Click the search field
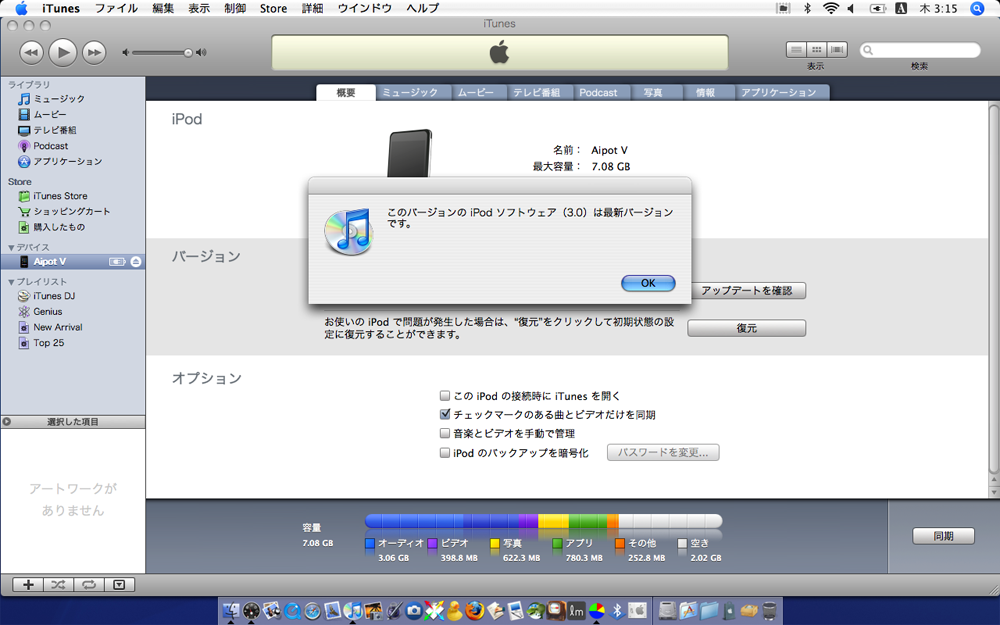The image size is (1000, 625). pyautogui.click(x=920, y=50)
